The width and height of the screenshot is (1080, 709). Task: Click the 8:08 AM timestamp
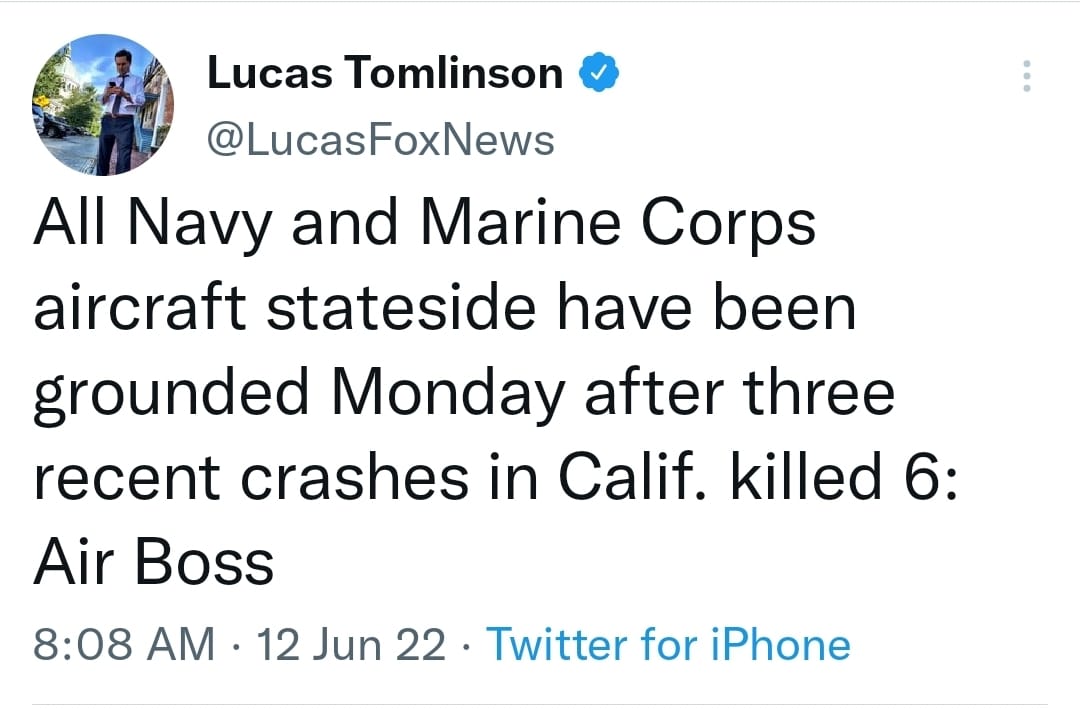pos(124,645)
